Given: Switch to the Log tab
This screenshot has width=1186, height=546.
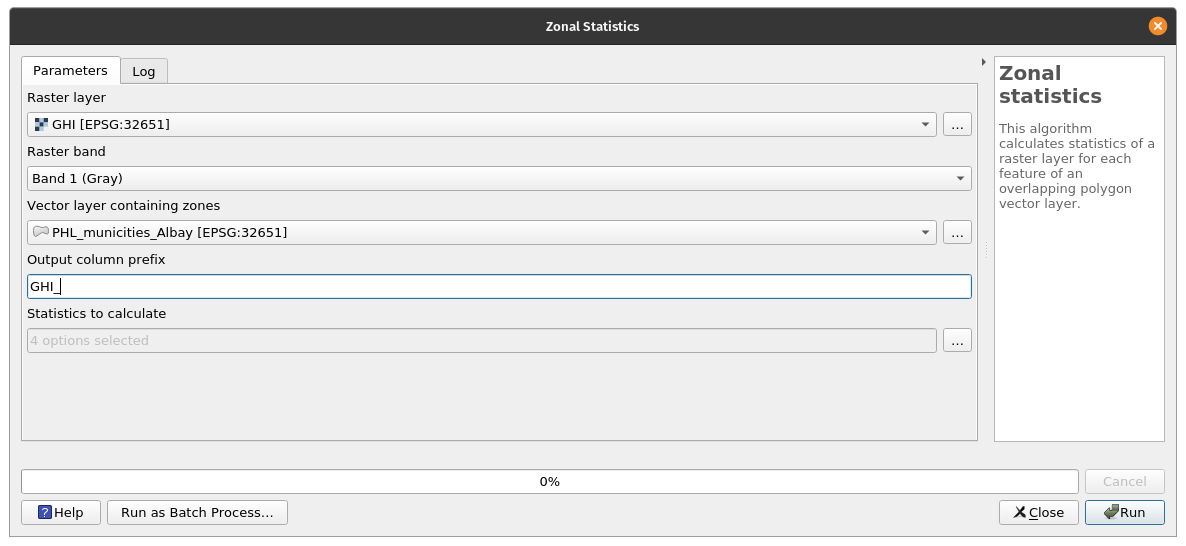Looking at the screenshot, I should (x=144, y=71).
